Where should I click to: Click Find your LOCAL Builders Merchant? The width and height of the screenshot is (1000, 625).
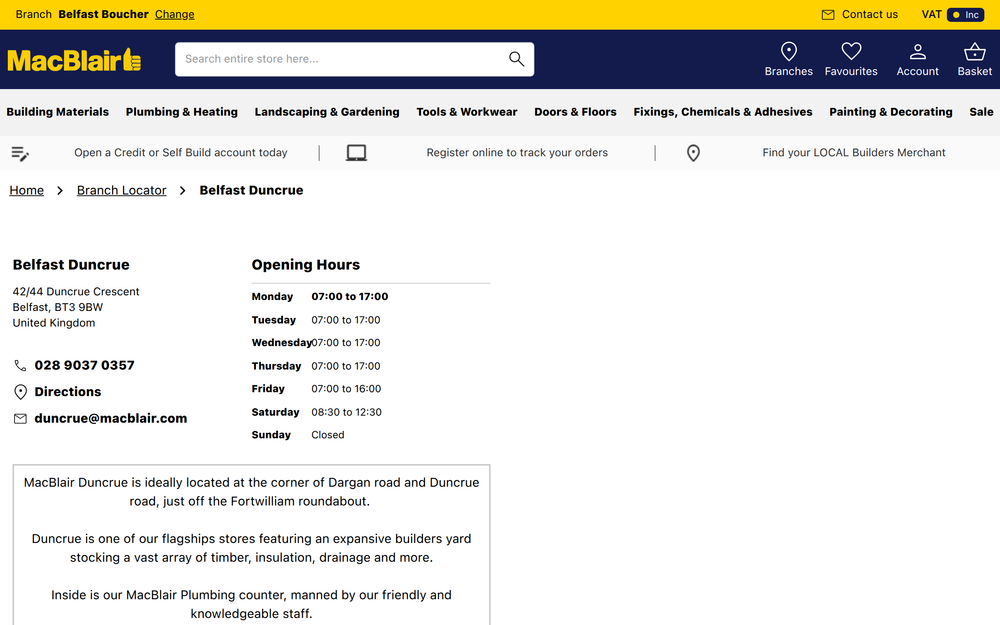[x=853, y=152]
